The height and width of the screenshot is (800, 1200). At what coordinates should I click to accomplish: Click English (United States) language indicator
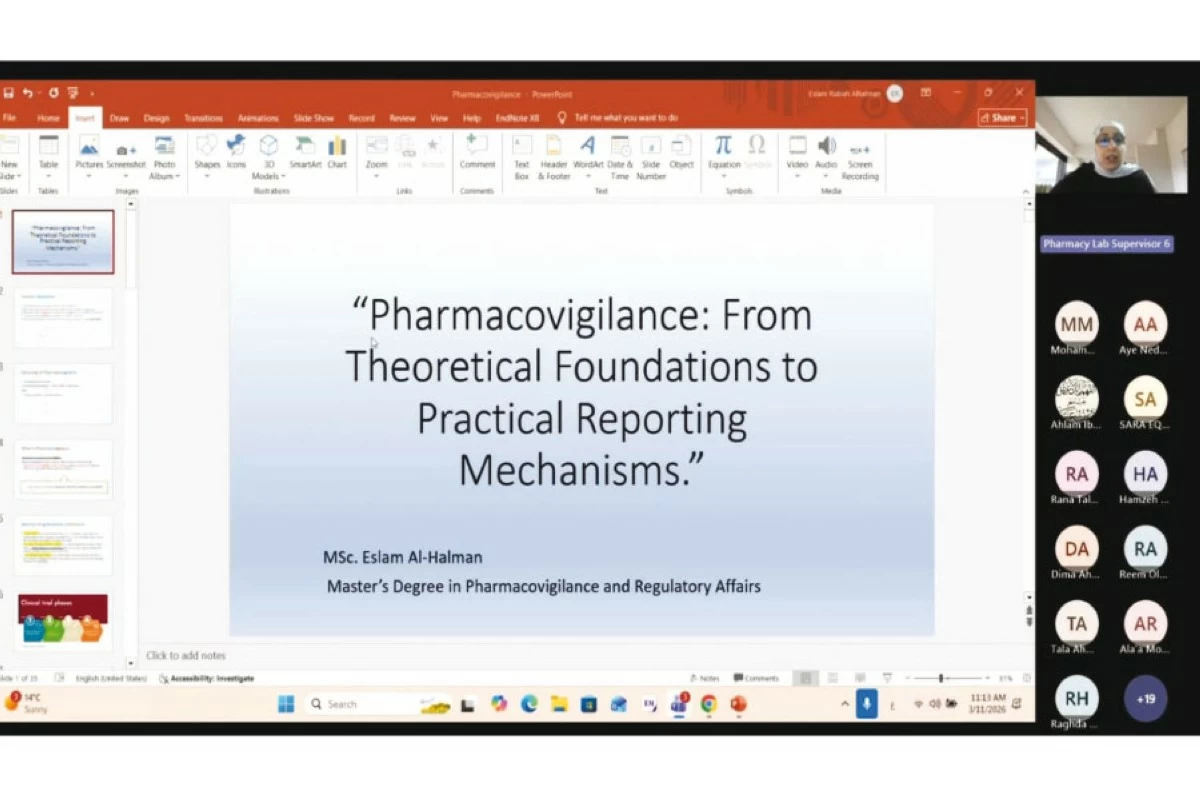click(x=111, y=678)
